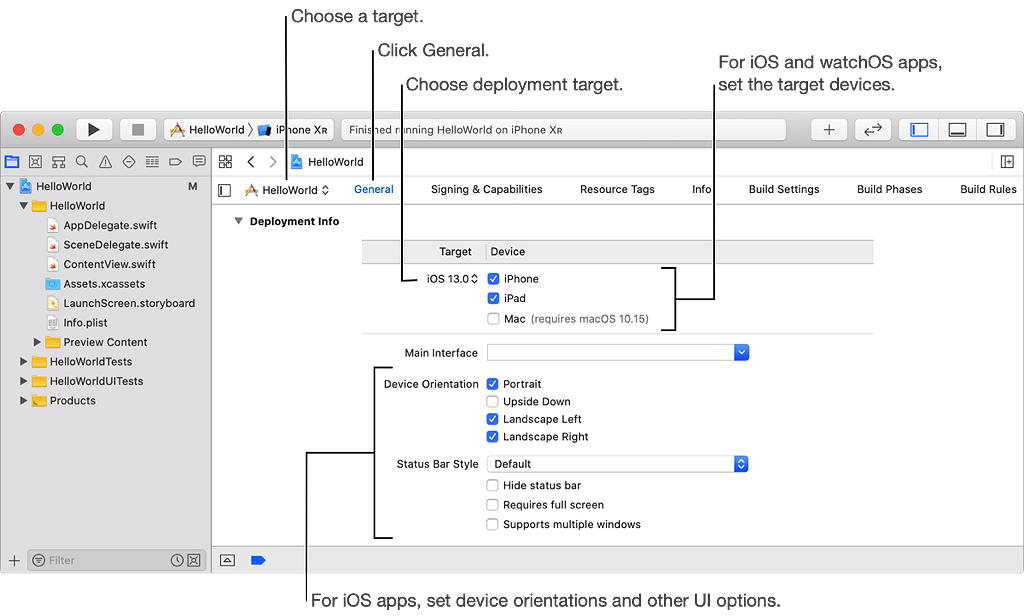Show recent files filter clock icon
The width and height of the screenshot is (1024, 616).
click(x=177, y=560)
